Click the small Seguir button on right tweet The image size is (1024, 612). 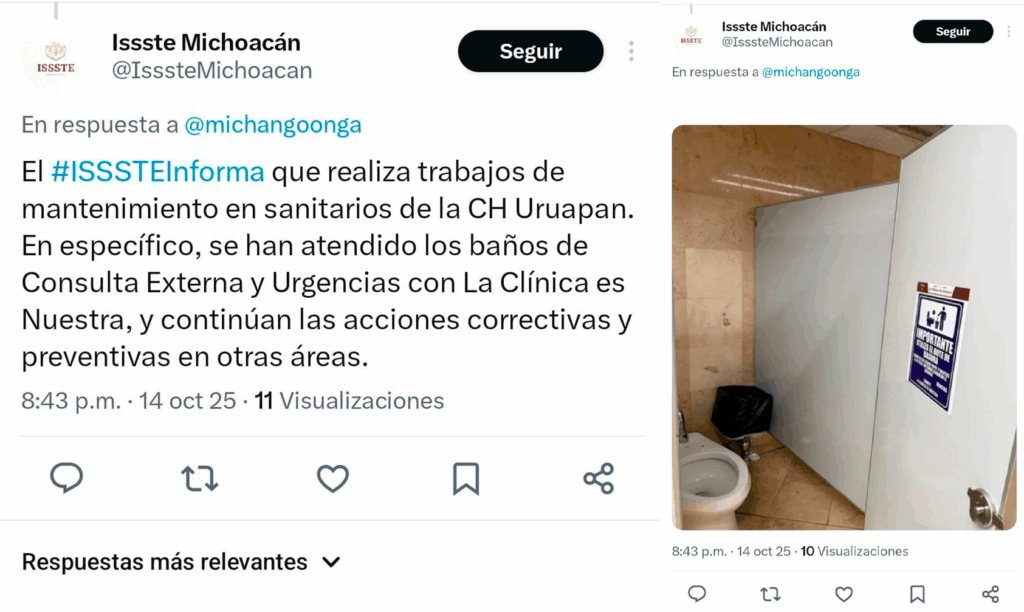953,31
